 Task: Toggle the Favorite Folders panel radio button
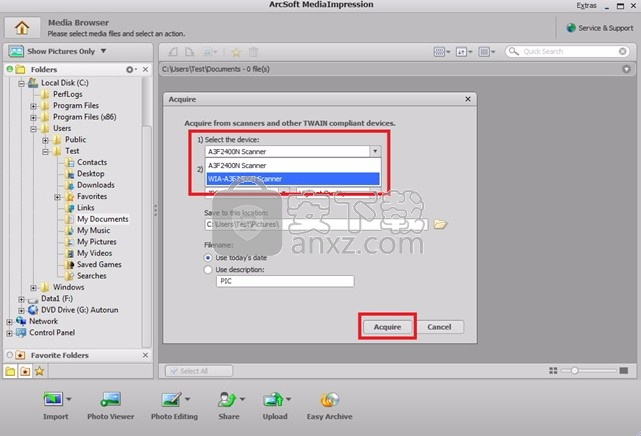(9, 355)
